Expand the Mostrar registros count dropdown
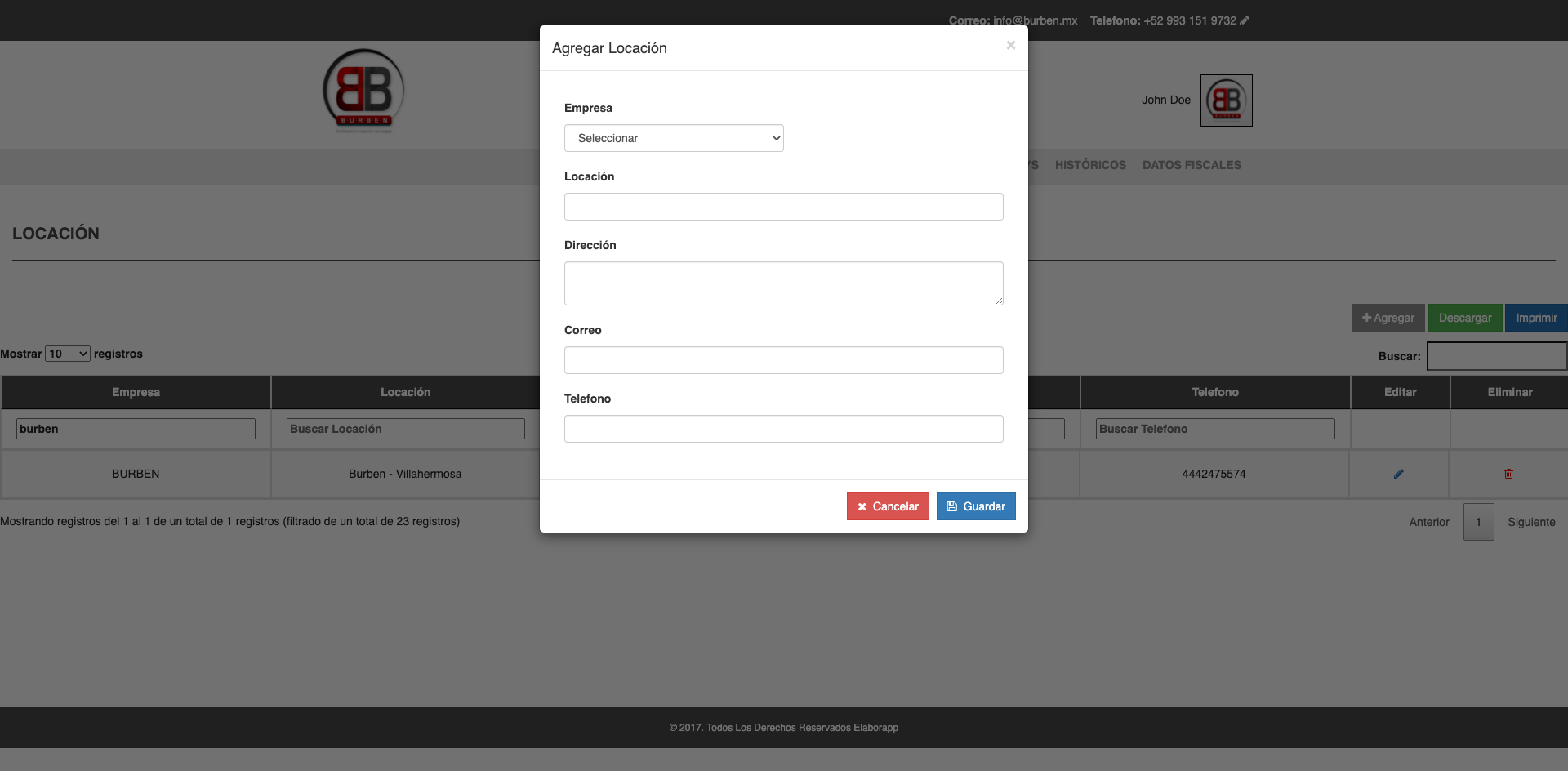Viewport: 1568px width, 771px height. pos(67,354)
